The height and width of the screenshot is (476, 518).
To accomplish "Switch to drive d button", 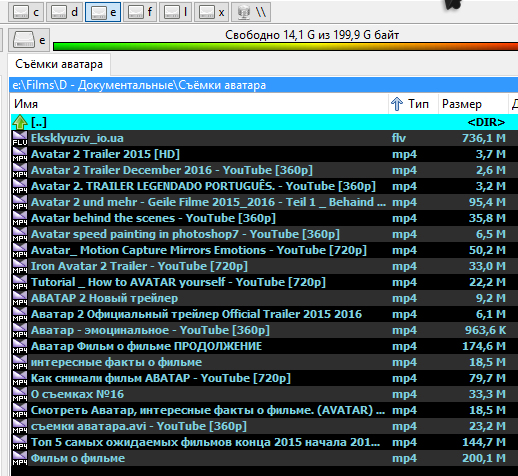I will tap(64, 12).
